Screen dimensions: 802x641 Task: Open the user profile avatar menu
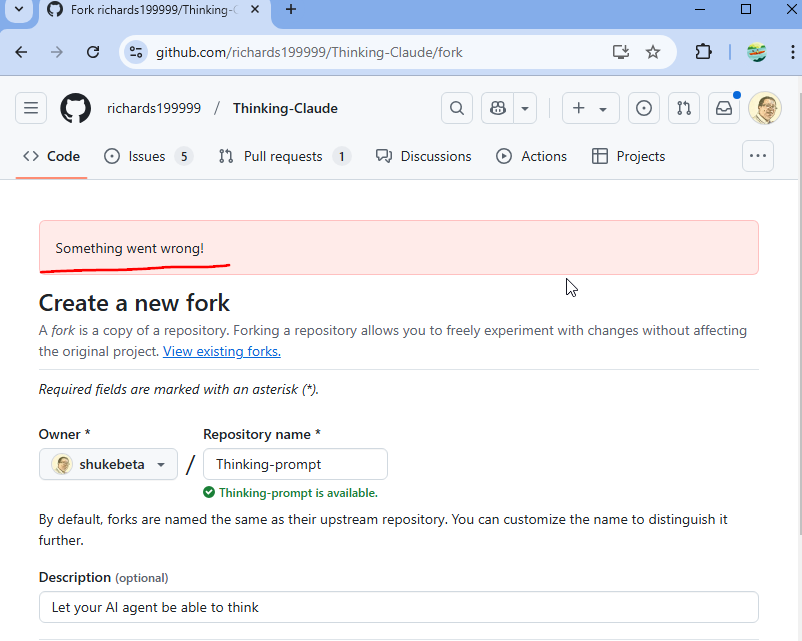(x=764, y=108)
